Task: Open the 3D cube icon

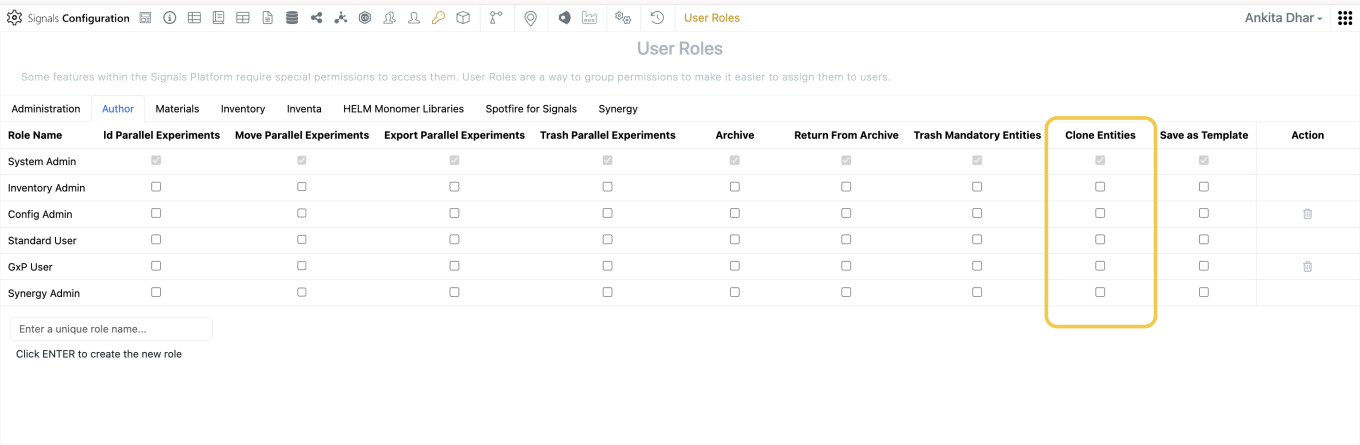Action: coord(463,18)
